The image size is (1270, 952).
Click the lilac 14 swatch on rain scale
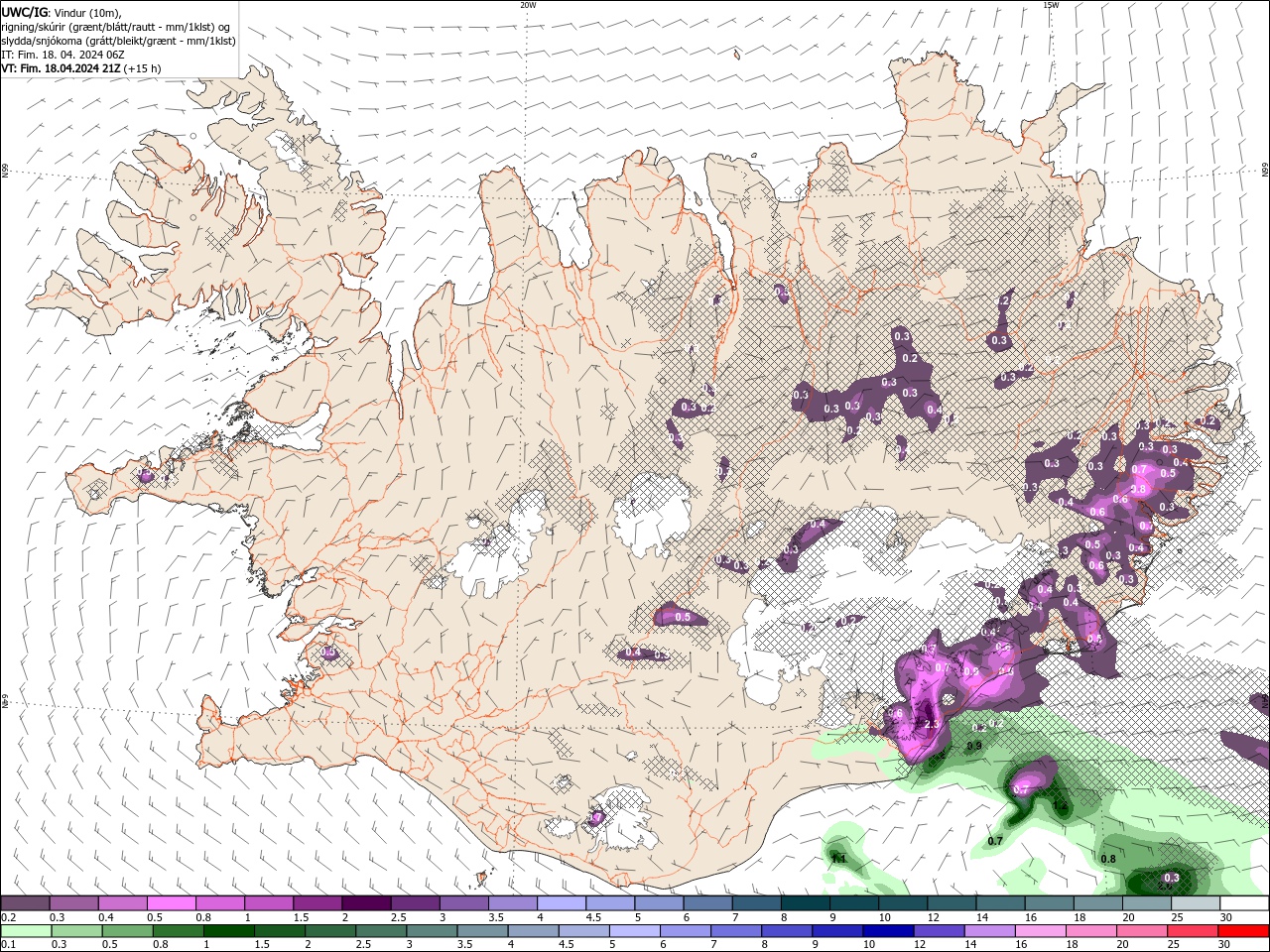point(989,931)
